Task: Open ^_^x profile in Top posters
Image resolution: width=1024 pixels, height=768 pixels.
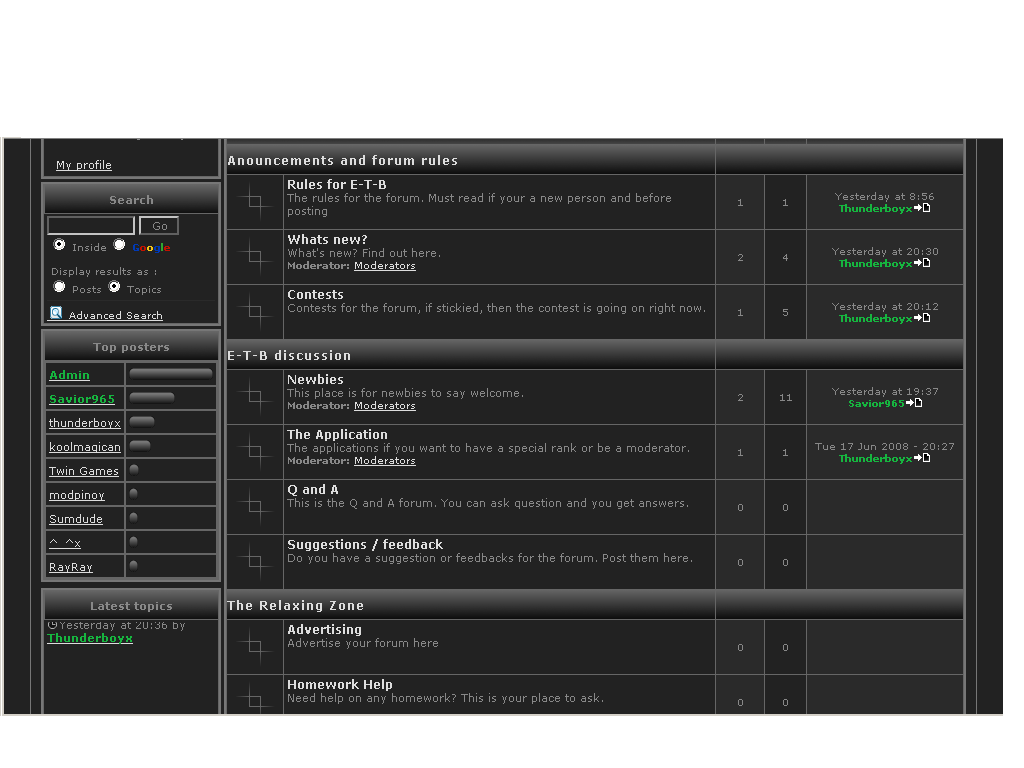Action: (x=65, y=543)
